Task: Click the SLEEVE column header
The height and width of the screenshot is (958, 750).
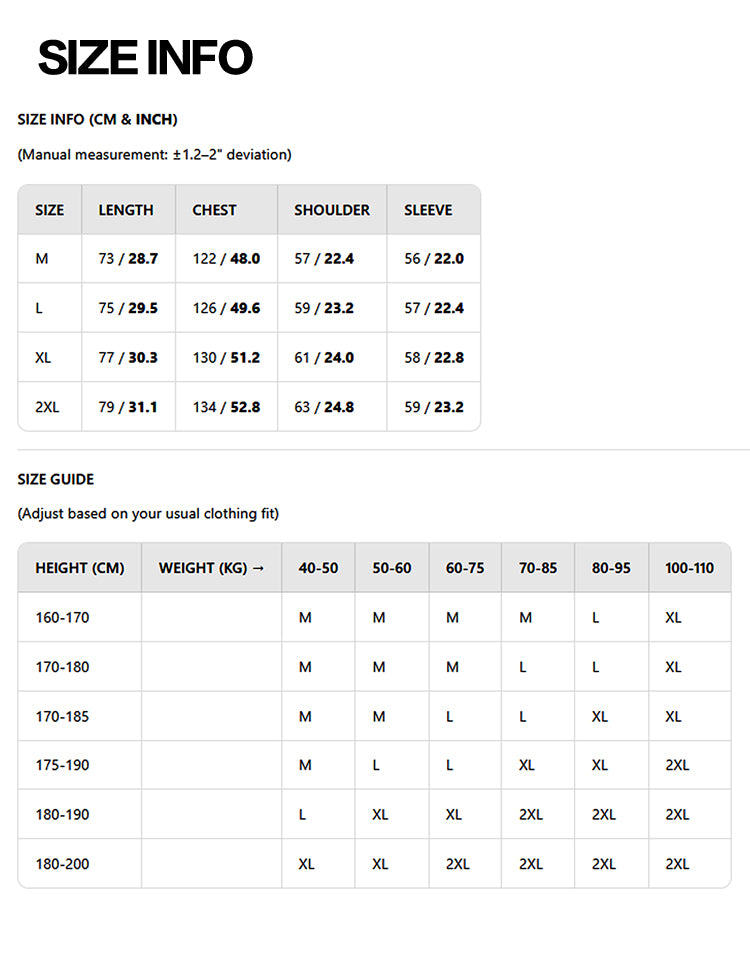Action: click(428, 210)
